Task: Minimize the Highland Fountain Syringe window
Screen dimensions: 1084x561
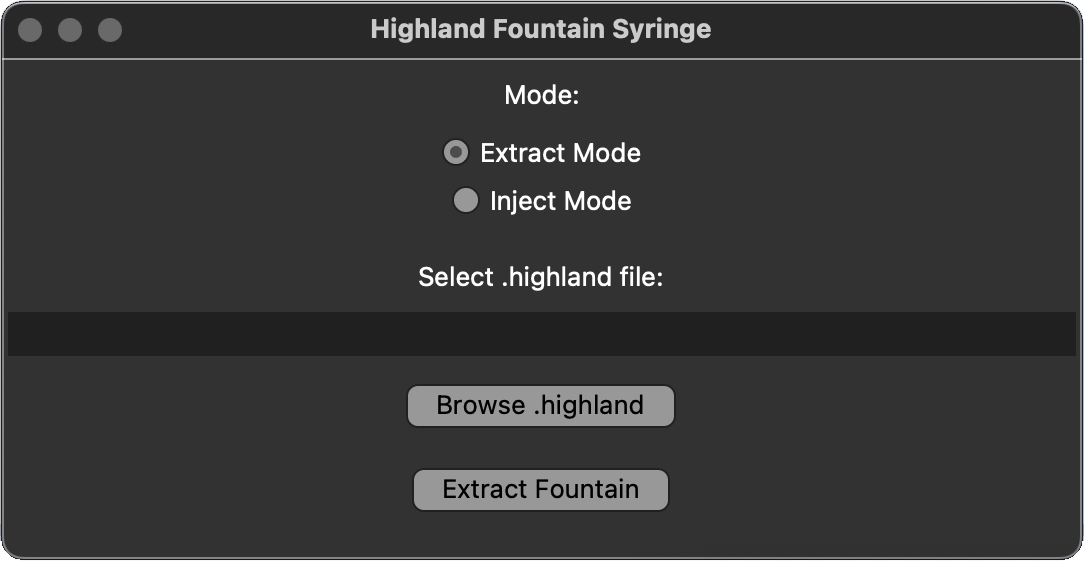Action: point(70,30)
